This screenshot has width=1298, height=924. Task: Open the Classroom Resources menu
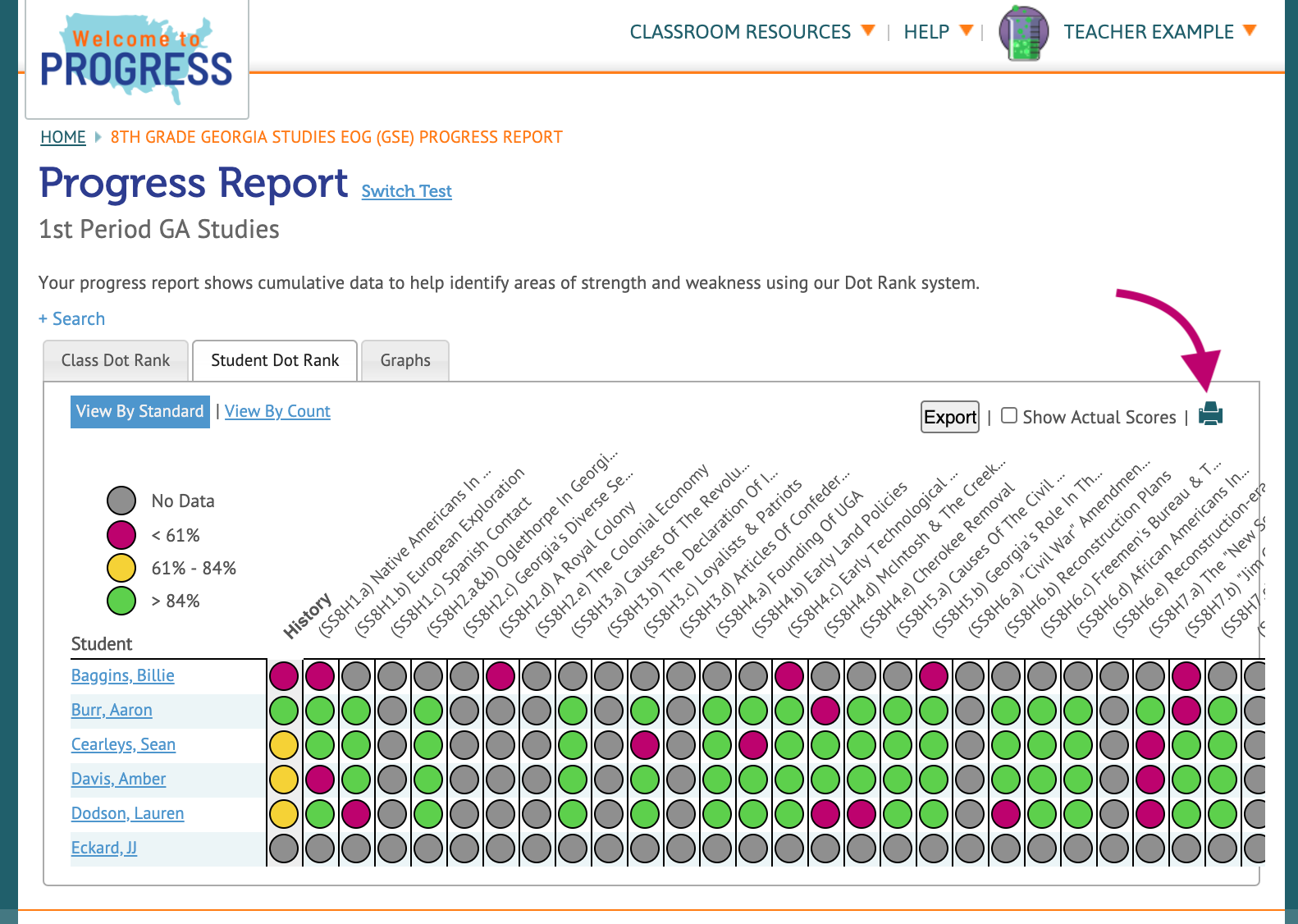point(740,32)
